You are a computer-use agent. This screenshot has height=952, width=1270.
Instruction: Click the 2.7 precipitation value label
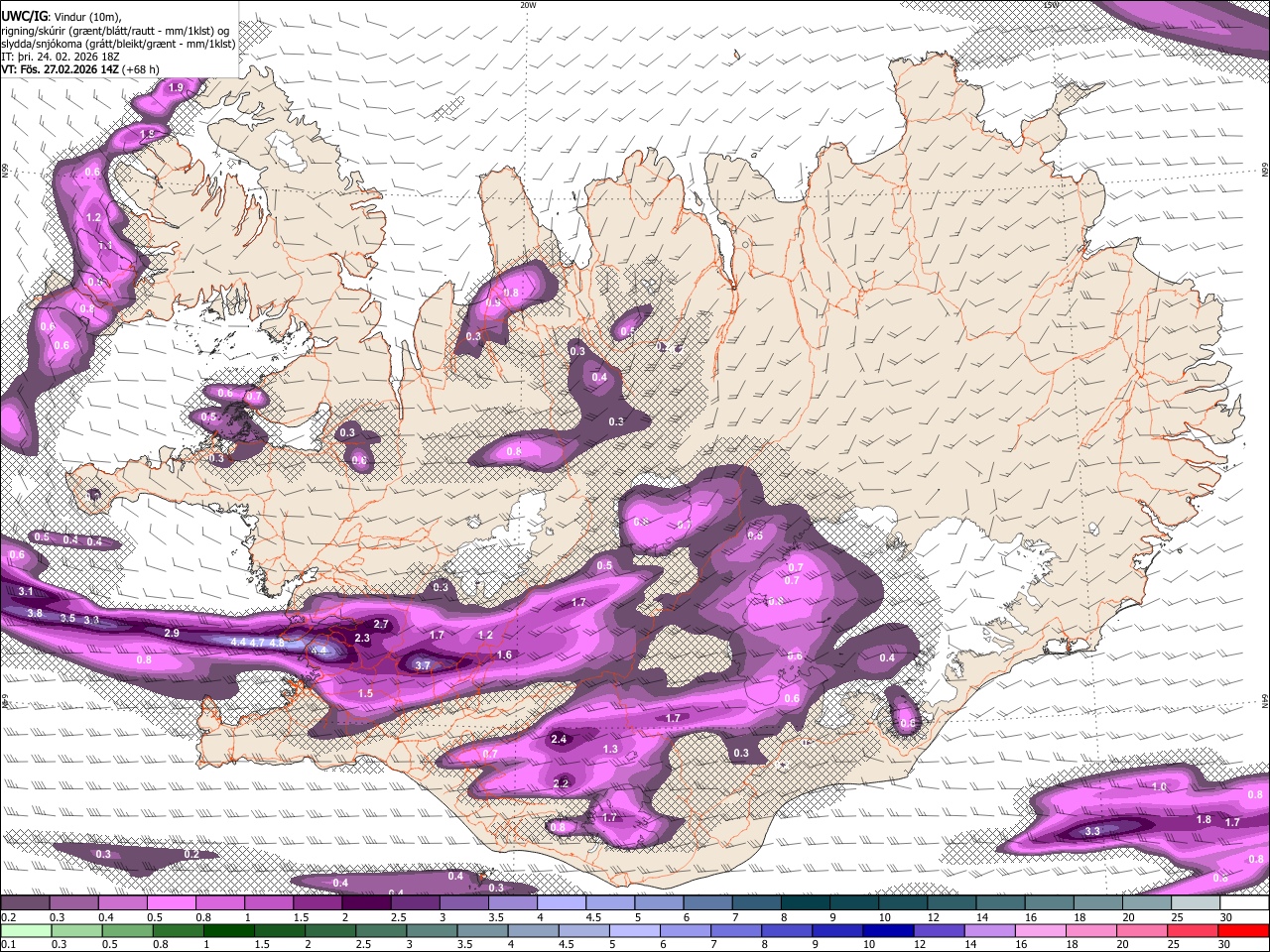pos(380,624)
